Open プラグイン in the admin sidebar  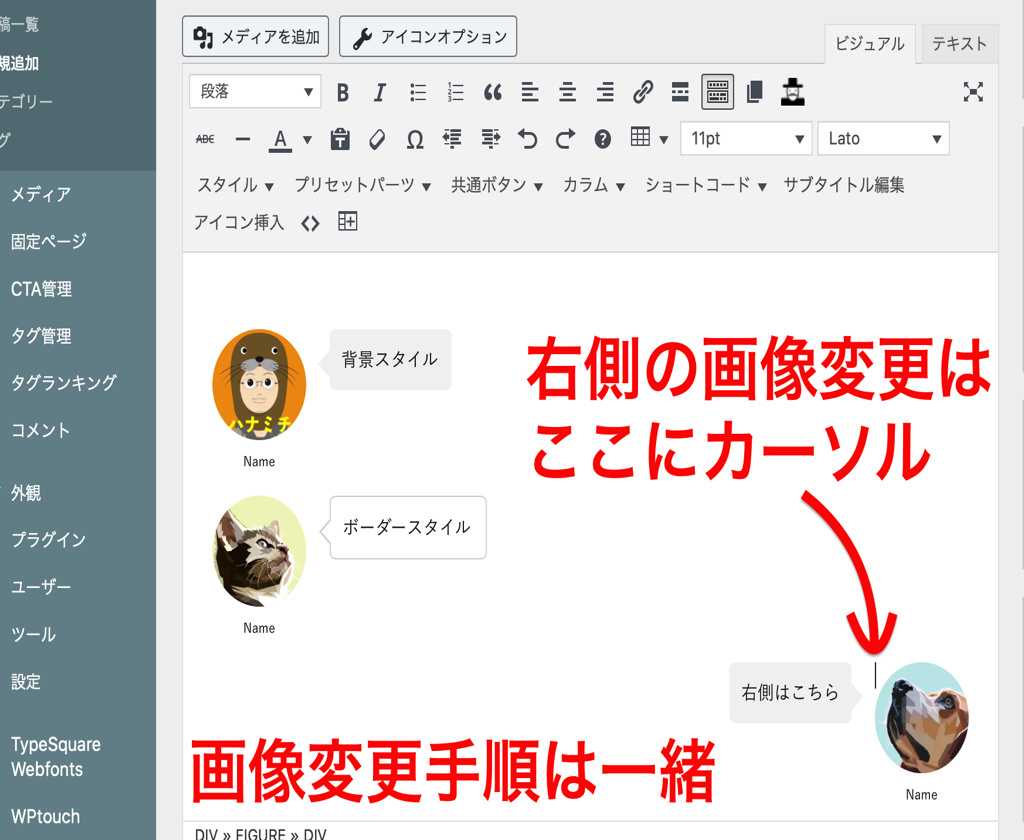(x=48, y=540)
